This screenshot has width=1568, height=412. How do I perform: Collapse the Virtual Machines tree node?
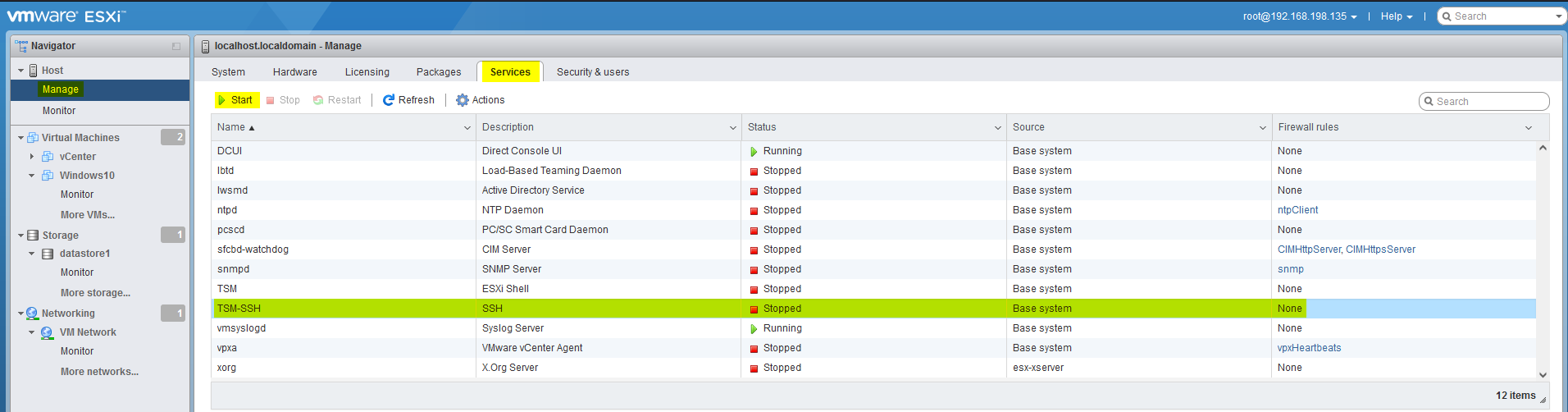[x=21, y=138]
